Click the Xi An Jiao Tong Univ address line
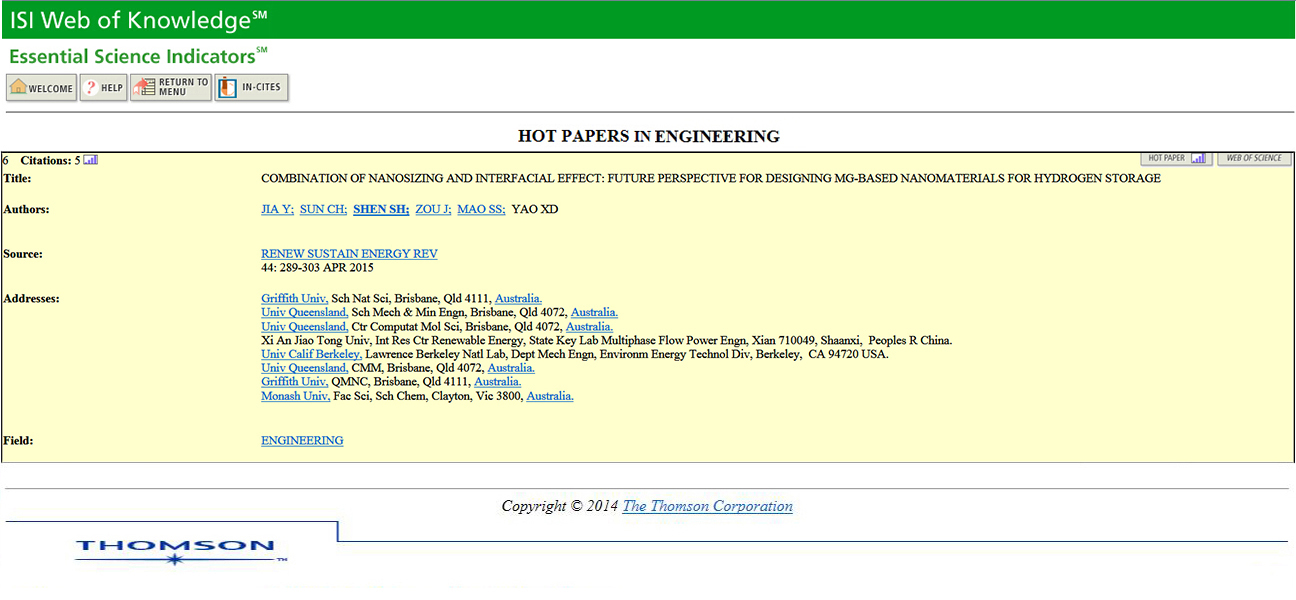Viewport: 1296px width, 600px height. (607, 340)
